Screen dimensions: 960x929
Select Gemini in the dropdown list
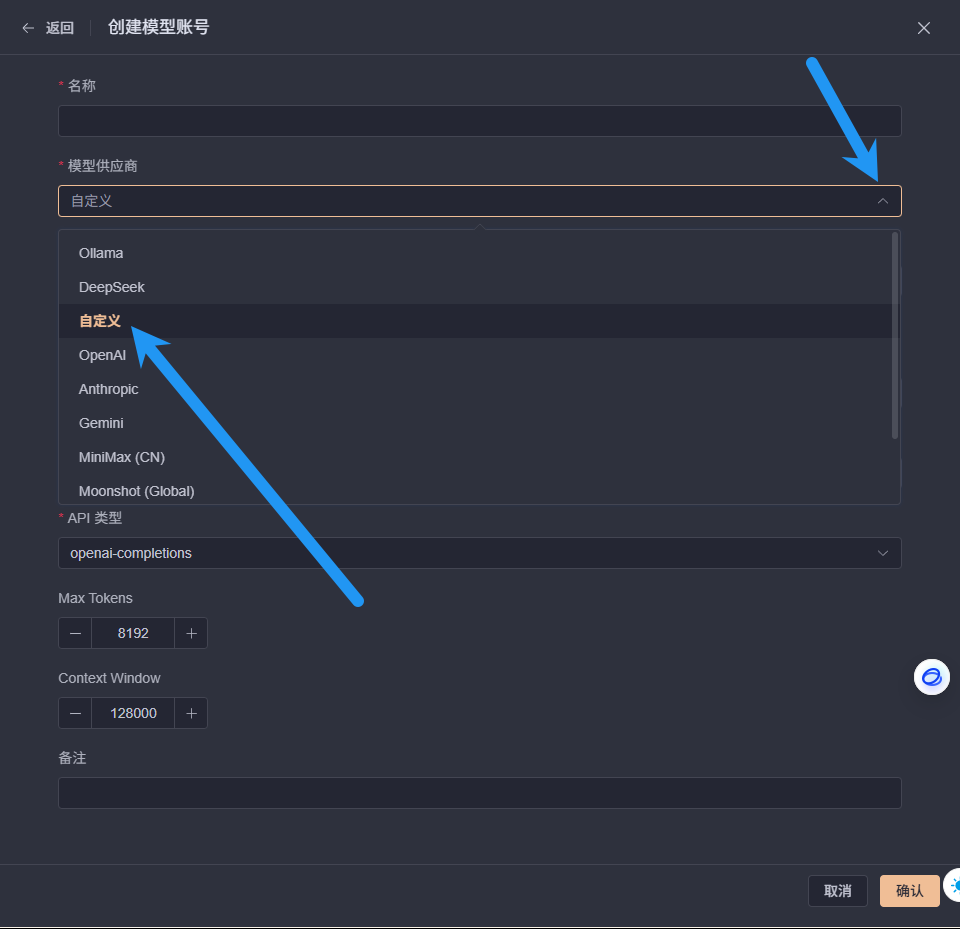pyautogui.click(x=101, y=423)
